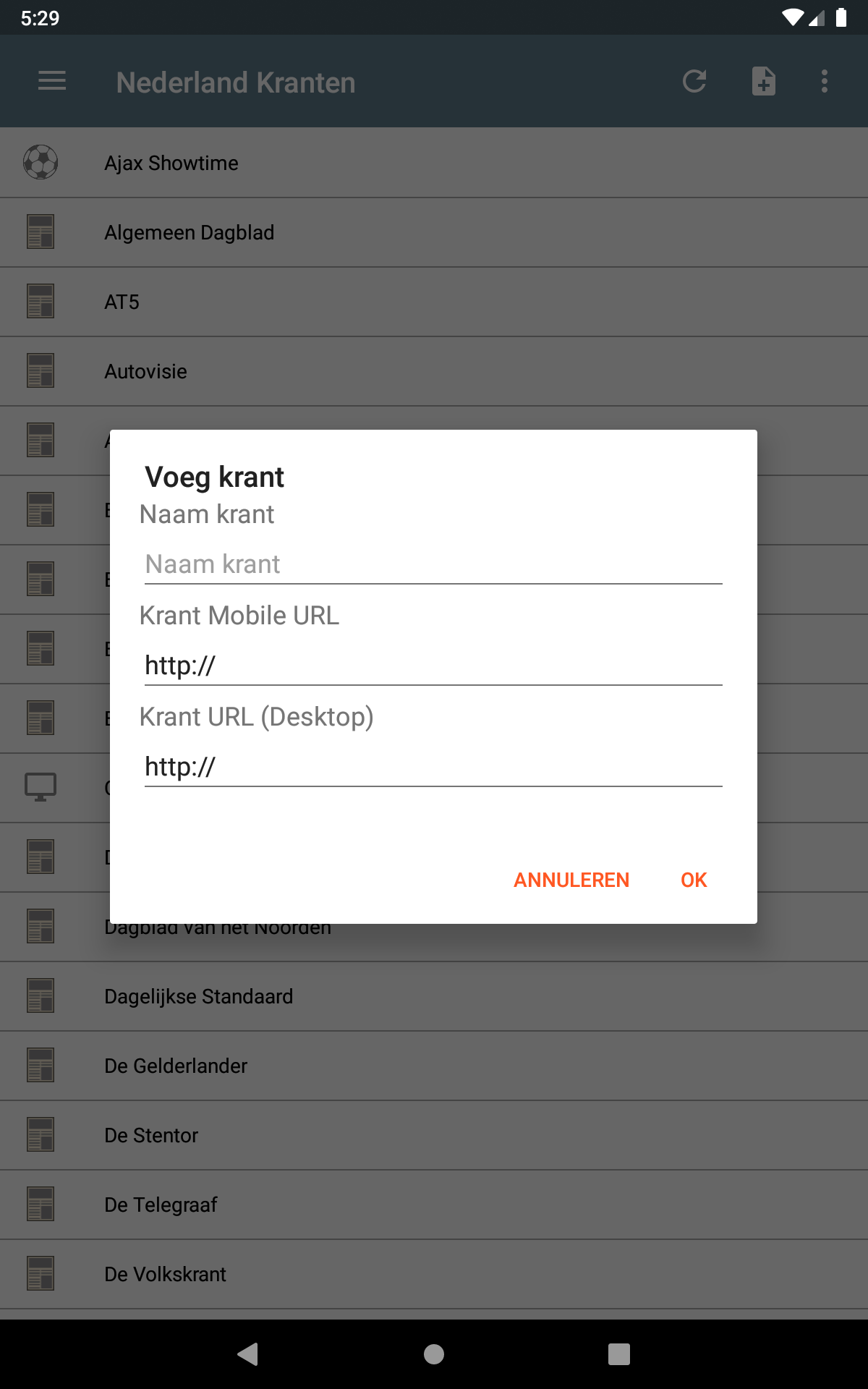Tap the soccer ball icon for Ajax Showtime
868x1389 pixels.
41,162
